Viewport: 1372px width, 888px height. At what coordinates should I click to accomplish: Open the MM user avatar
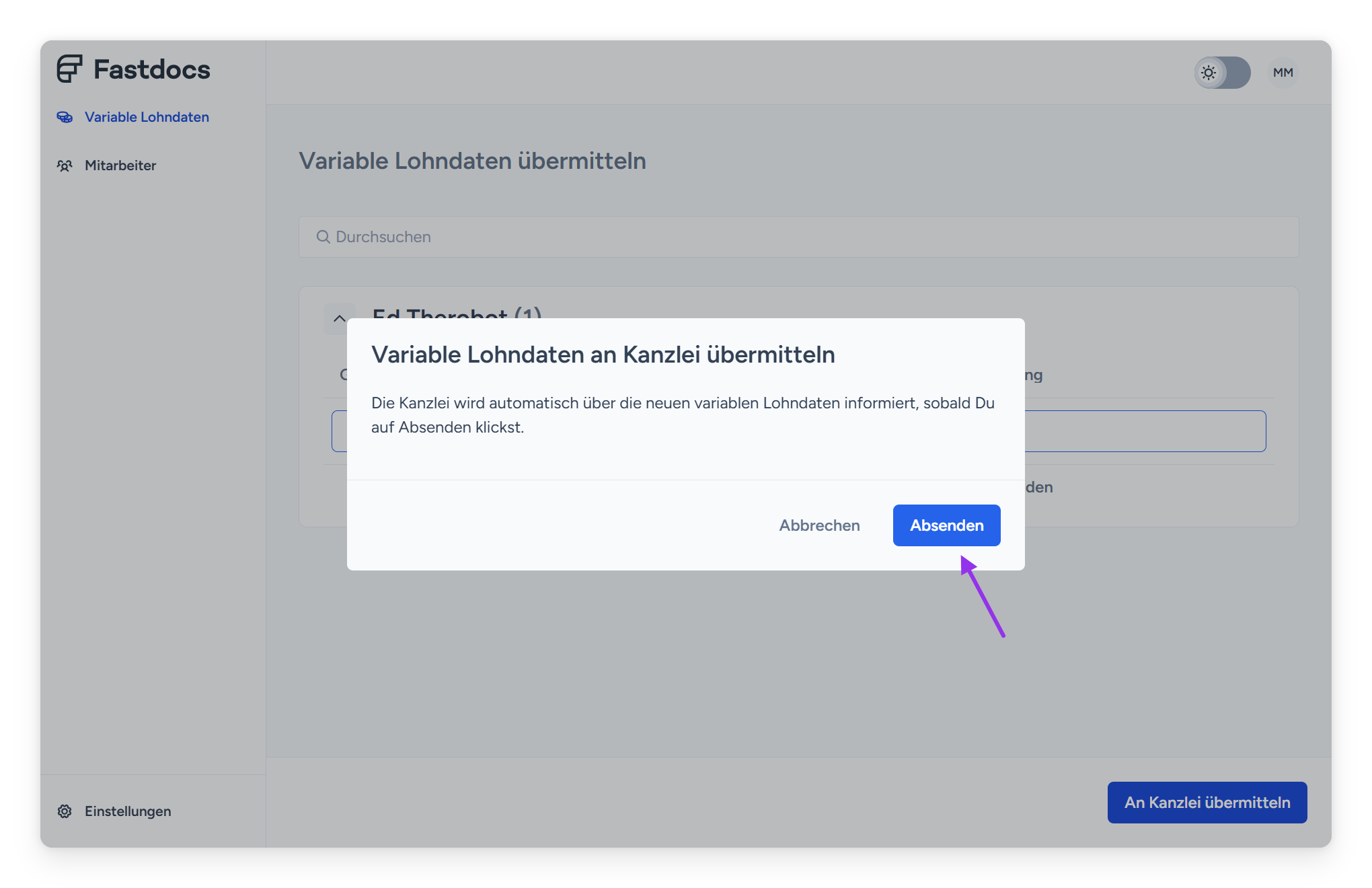tap(1283, 73)
